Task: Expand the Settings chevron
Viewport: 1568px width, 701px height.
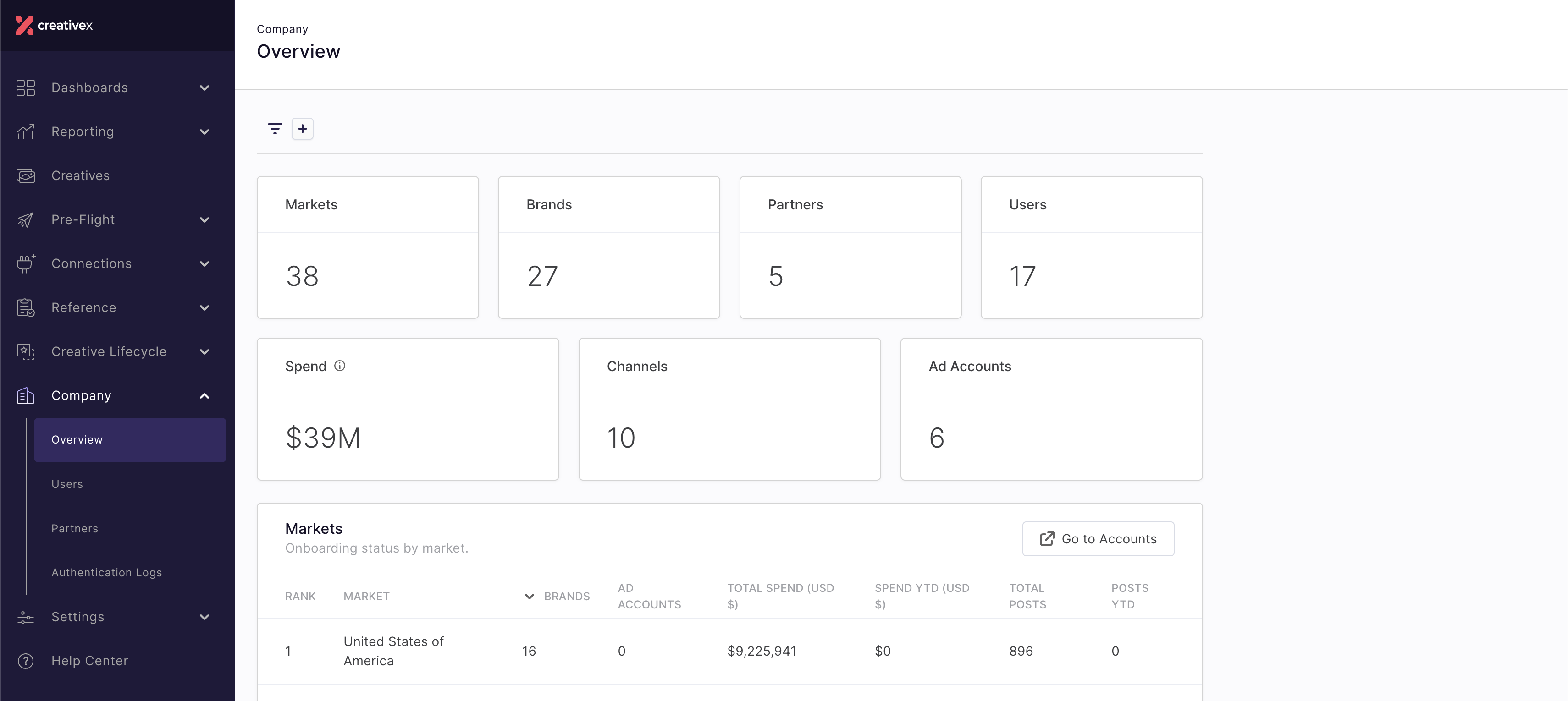Action: (204, 617)
